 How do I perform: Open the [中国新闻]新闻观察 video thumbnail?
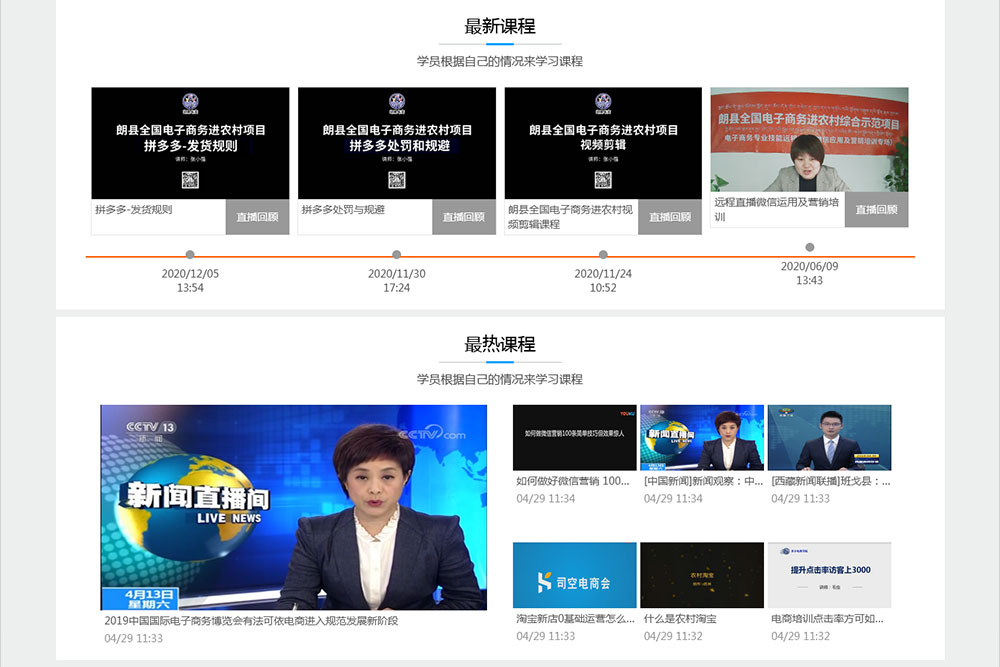(701, 437)
